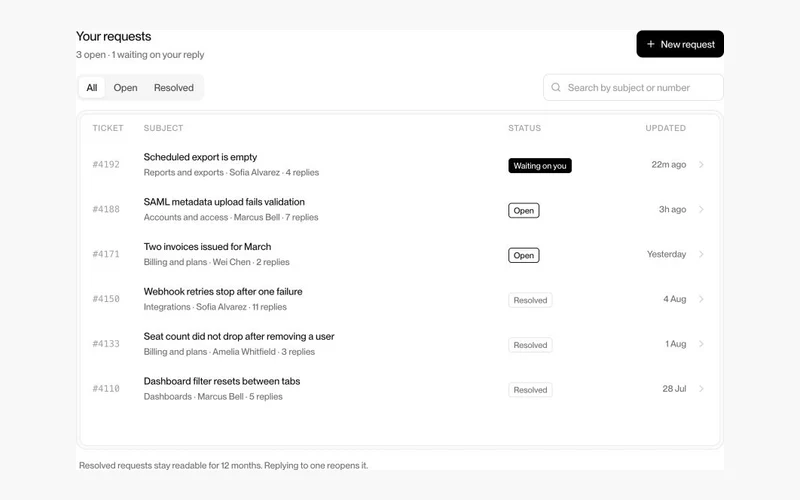This screenshot has width=800, height=500.
Task: Click 'Billing and plans · Amelia Whitfield · 3 replies'
Action: tap(229, 352)
